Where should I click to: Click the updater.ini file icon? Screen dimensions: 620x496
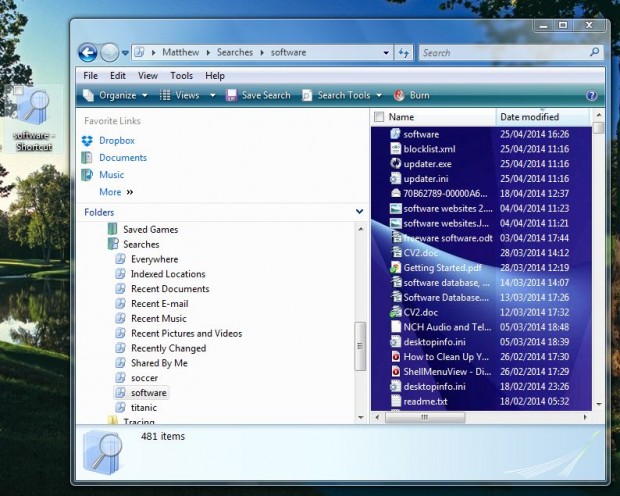click(395, 178)
